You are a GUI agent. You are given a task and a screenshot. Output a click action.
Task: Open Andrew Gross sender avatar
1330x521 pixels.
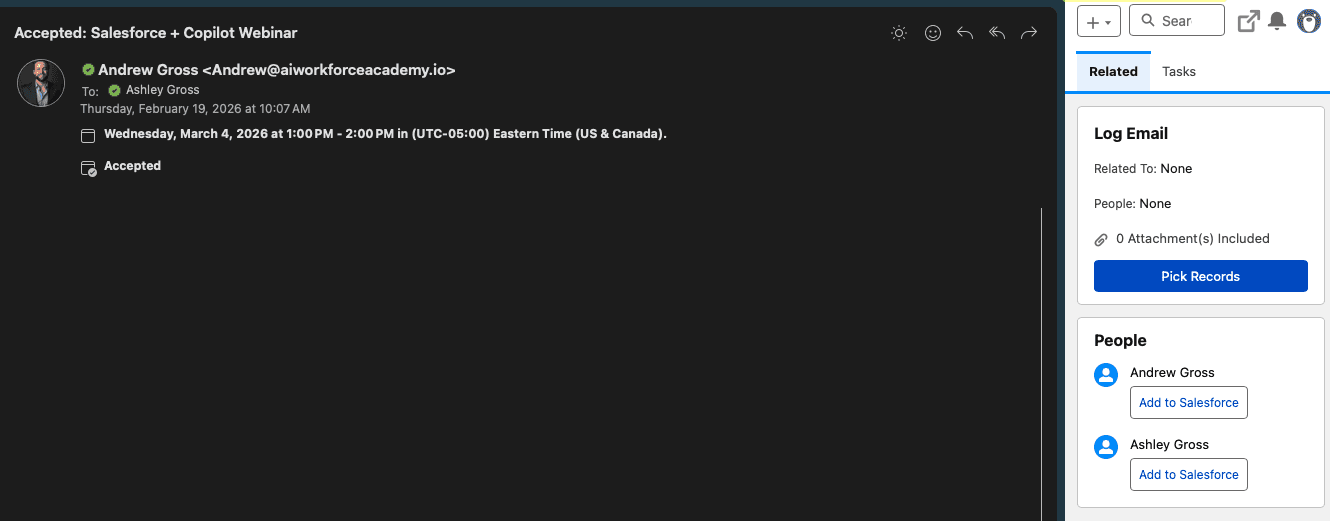41,83
